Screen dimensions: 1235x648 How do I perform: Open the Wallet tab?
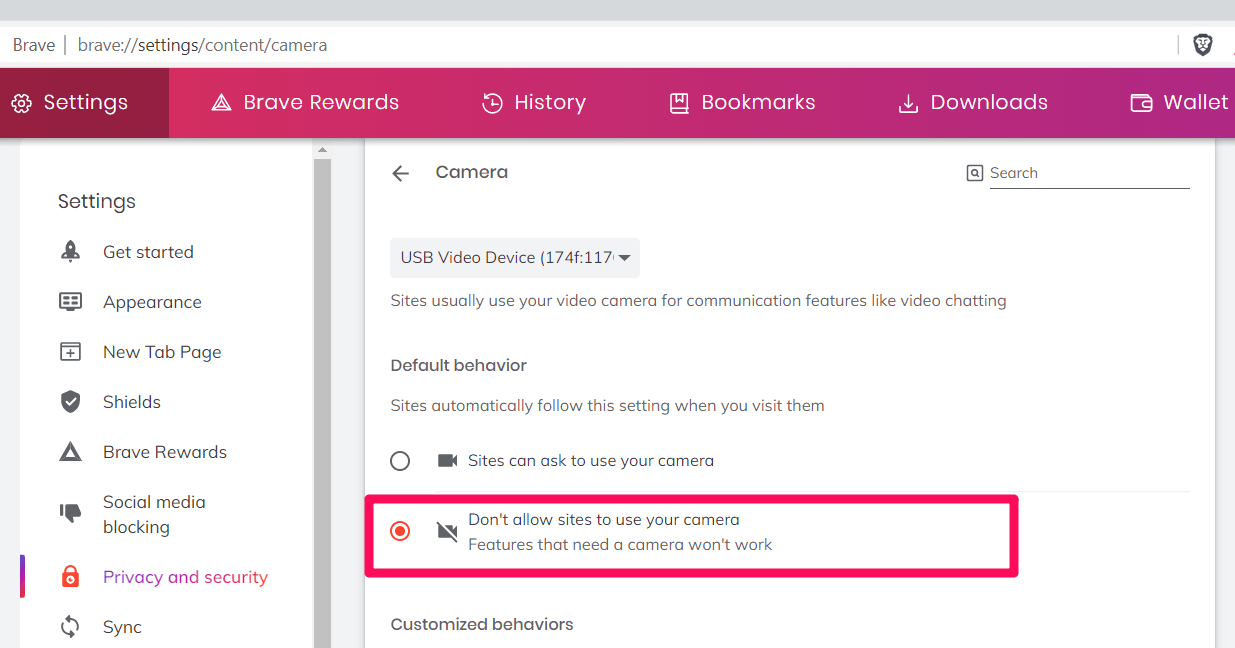(1180, 103)
